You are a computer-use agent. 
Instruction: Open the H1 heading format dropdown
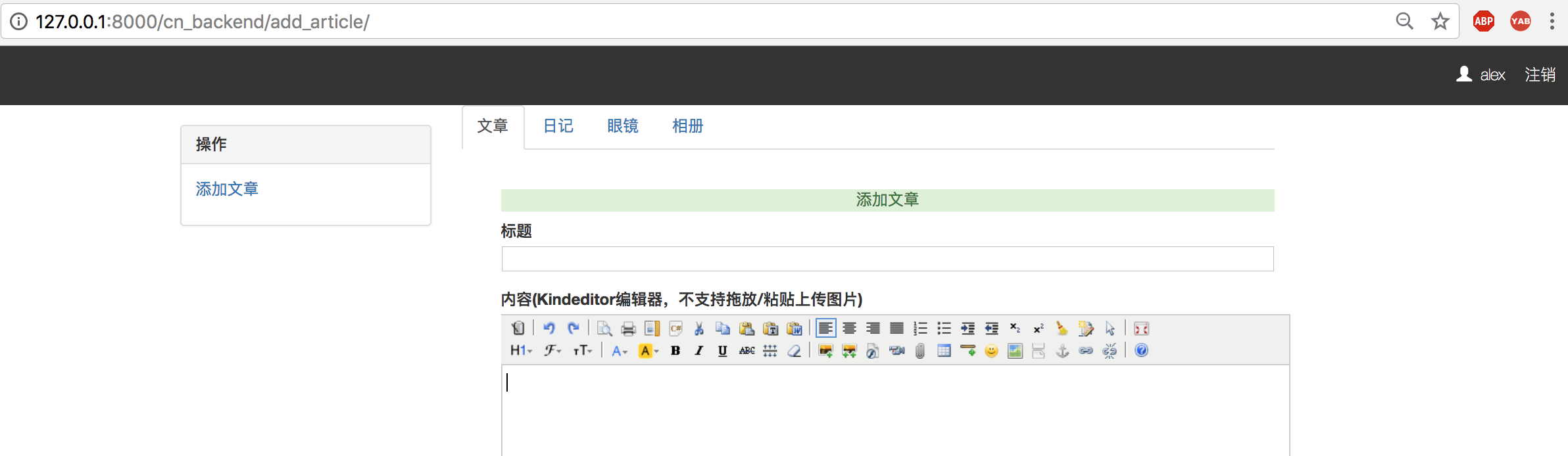pos(521,350)
